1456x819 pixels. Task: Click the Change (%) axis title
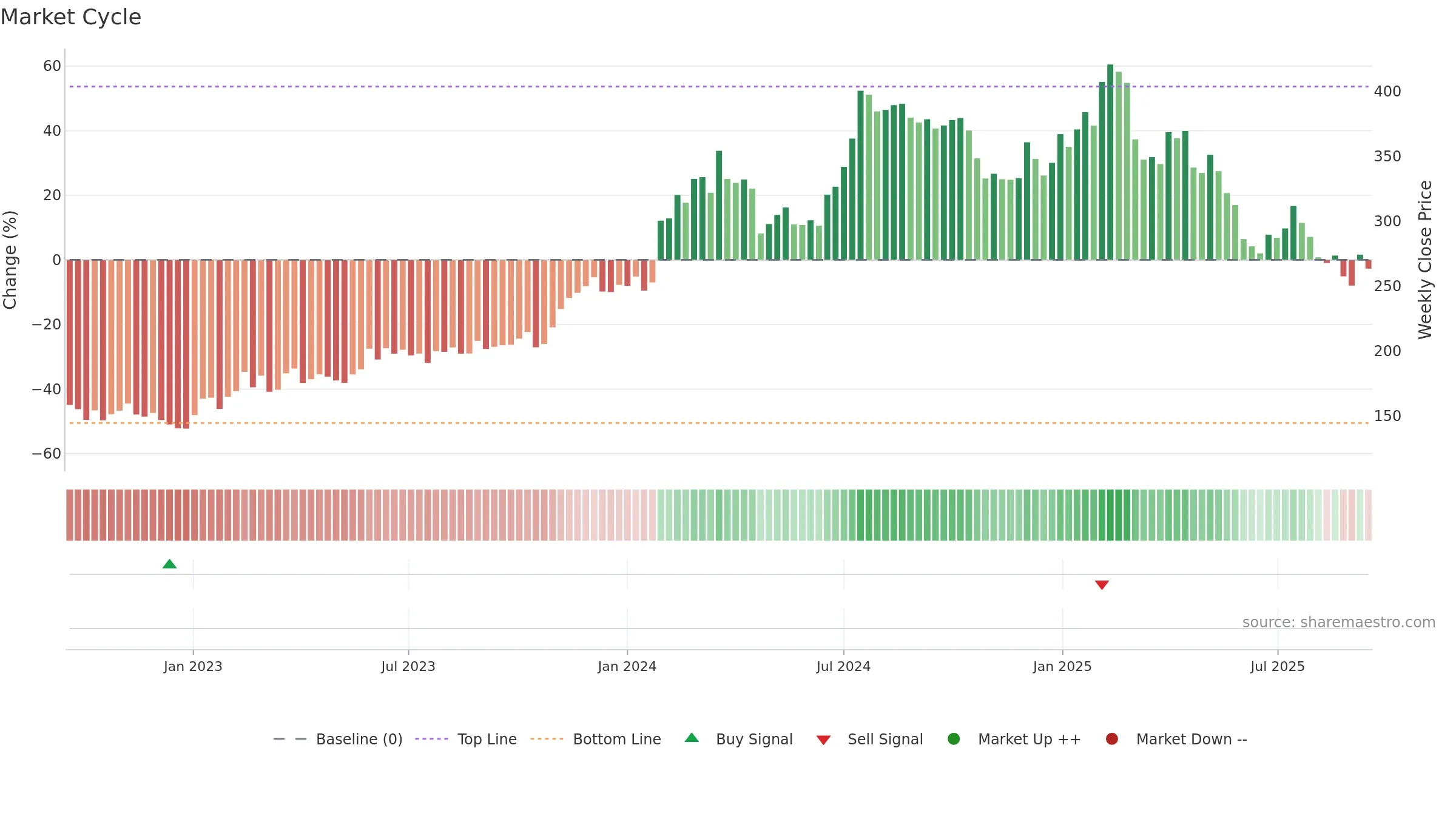point(10,260)
